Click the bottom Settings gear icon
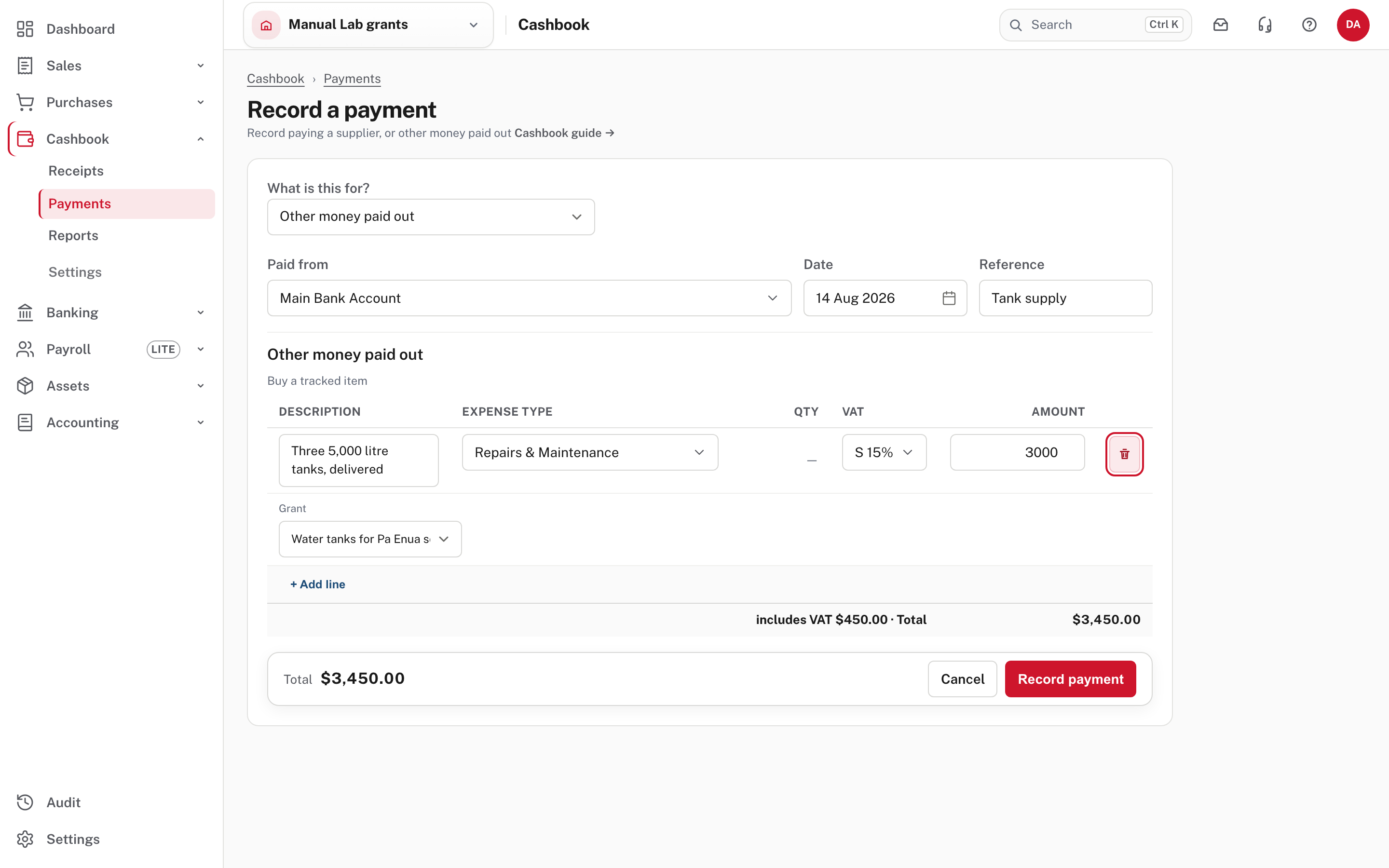This screenshot has height=868, width=1389. (25, 839)
